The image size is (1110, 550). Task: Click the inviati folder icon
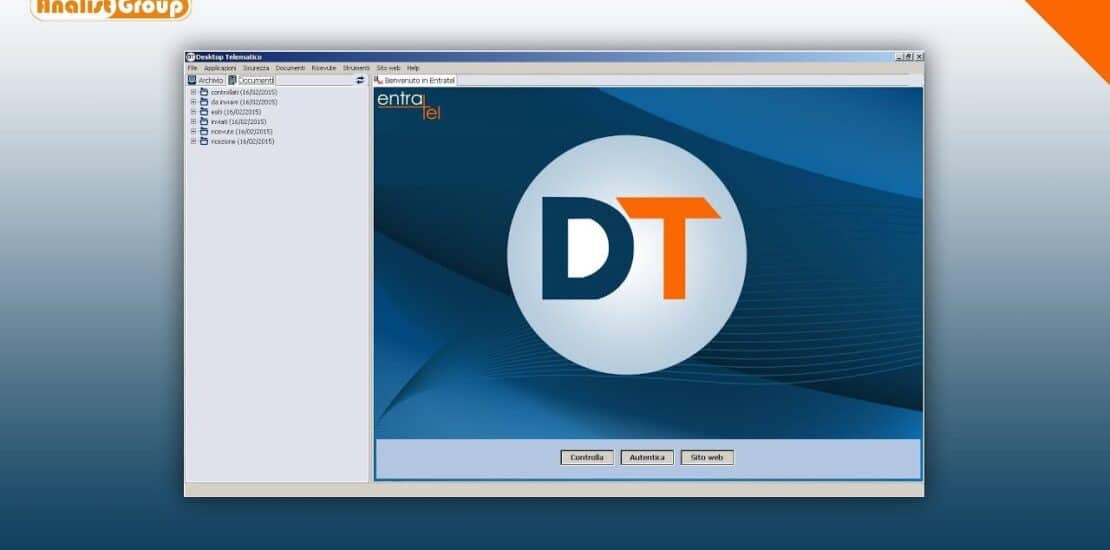[204, 122]
